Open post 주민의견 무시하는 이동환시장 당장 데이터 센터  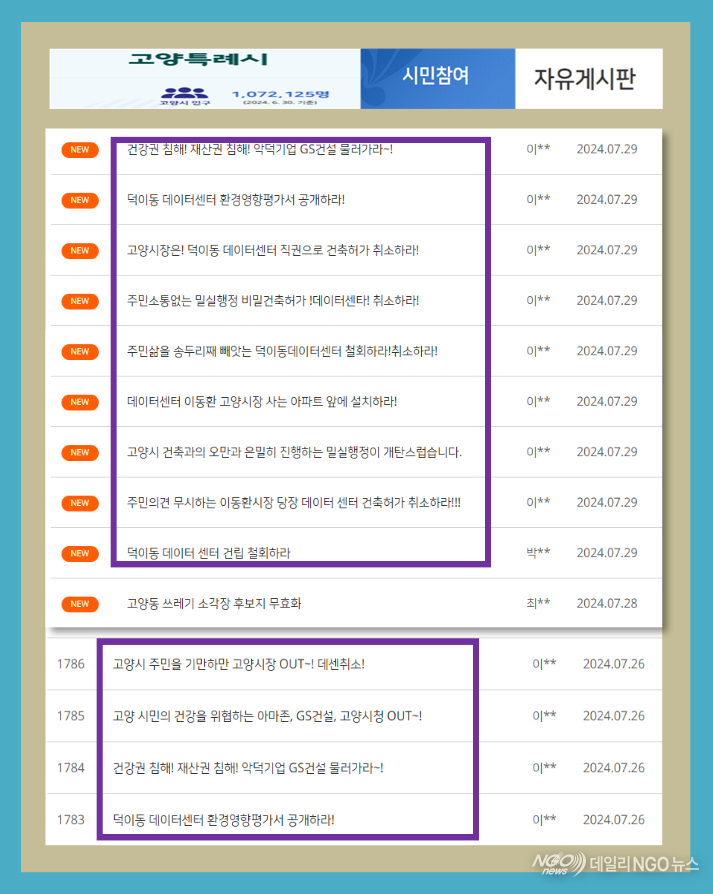(294, 502)
